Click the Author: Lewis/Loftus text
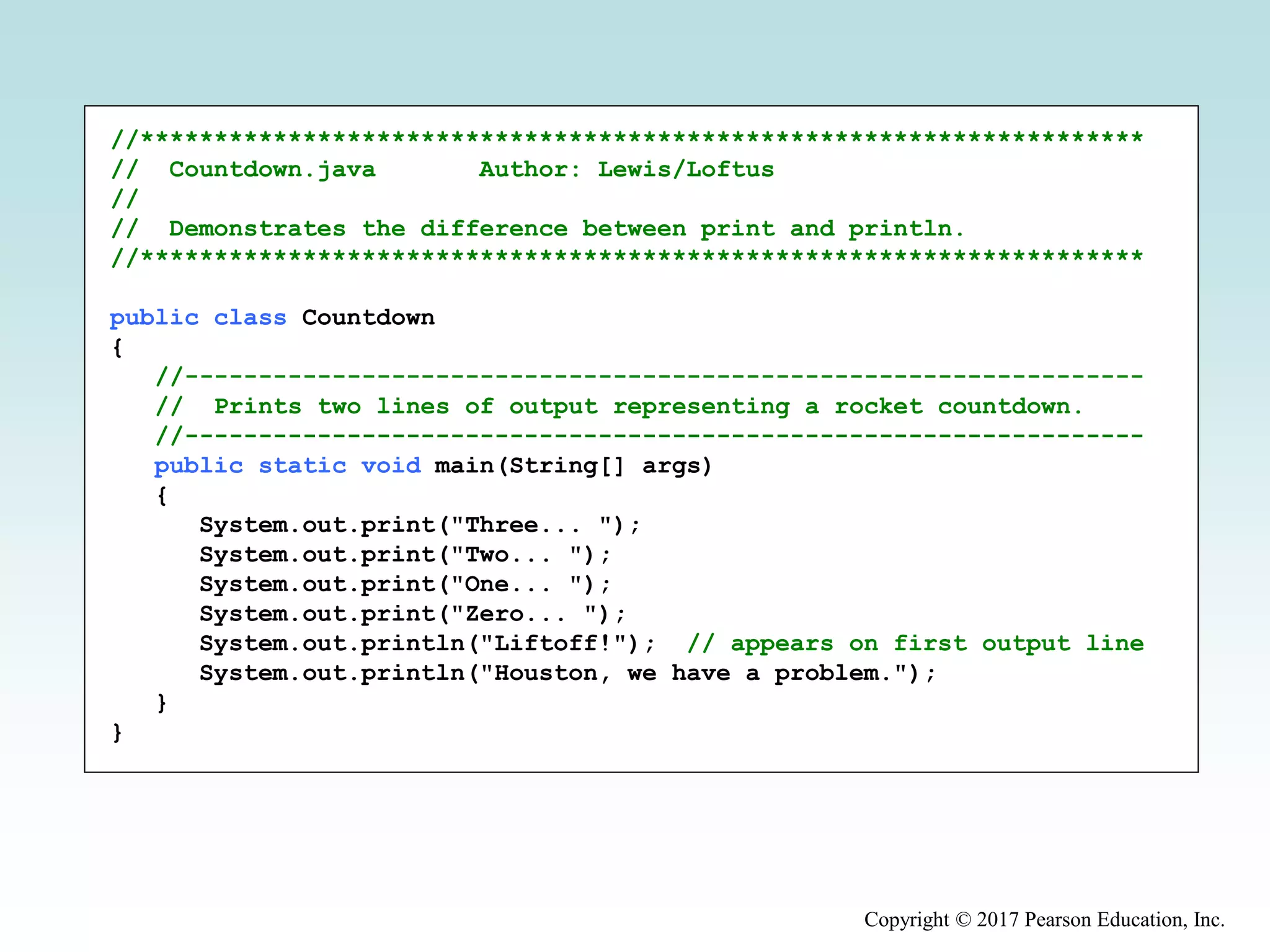 (626, 169)
